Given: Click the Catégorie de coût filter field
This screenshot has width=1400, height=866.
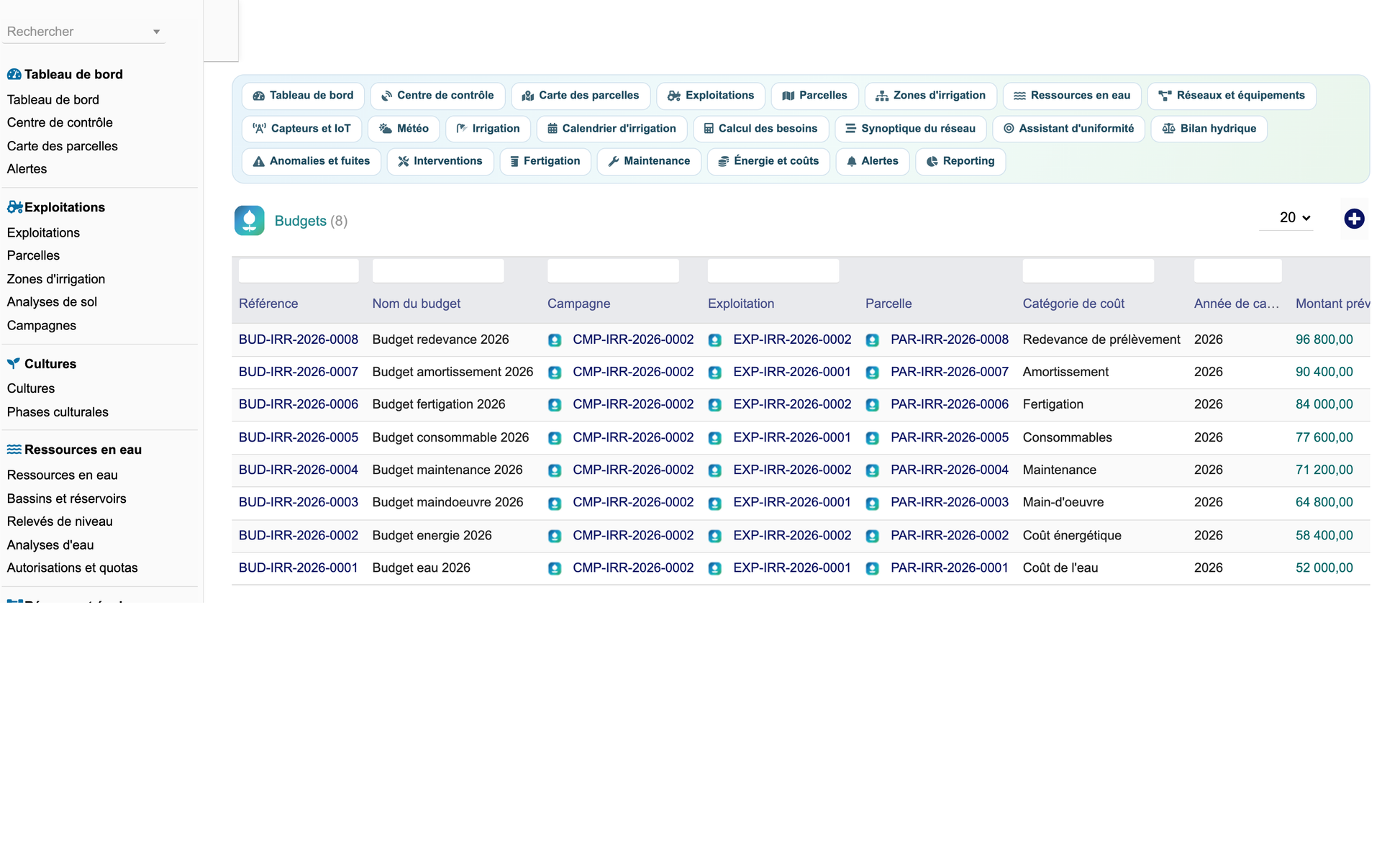Looking at the screenshot, I should [1088, 270].
